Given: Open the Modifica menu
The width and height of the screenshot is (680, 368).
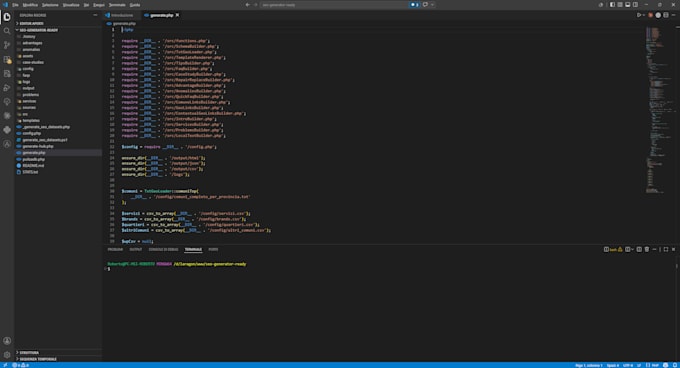Looking at the screenshot, I should pos(30,5).
